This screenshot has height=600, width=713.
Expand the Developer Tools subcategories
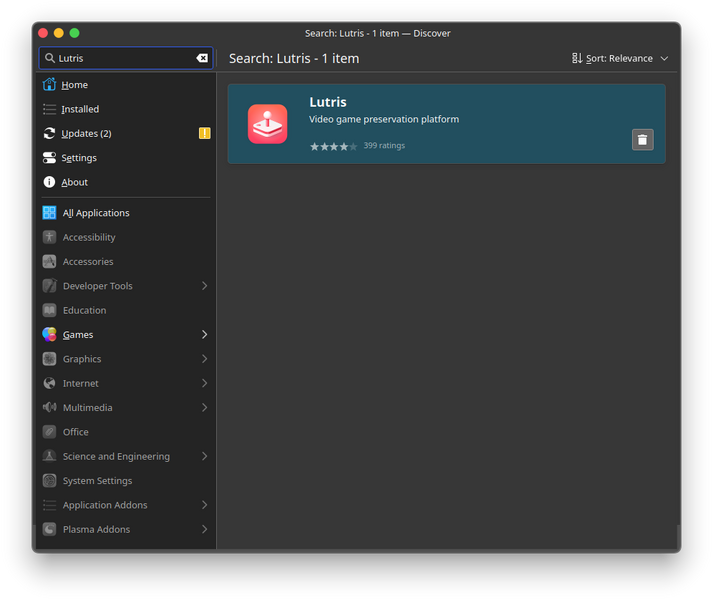(x=205, y=286)
